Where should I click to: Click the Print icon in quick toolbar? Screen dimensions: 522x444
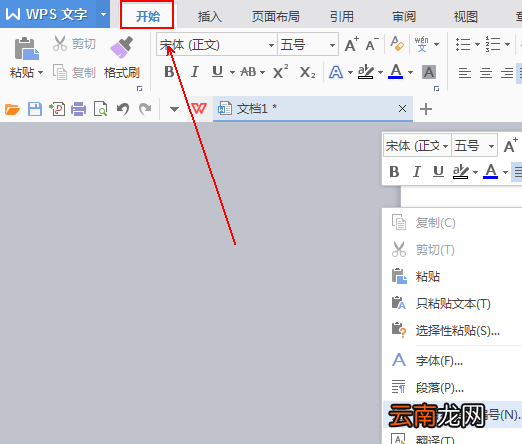[x=78, y=109]
